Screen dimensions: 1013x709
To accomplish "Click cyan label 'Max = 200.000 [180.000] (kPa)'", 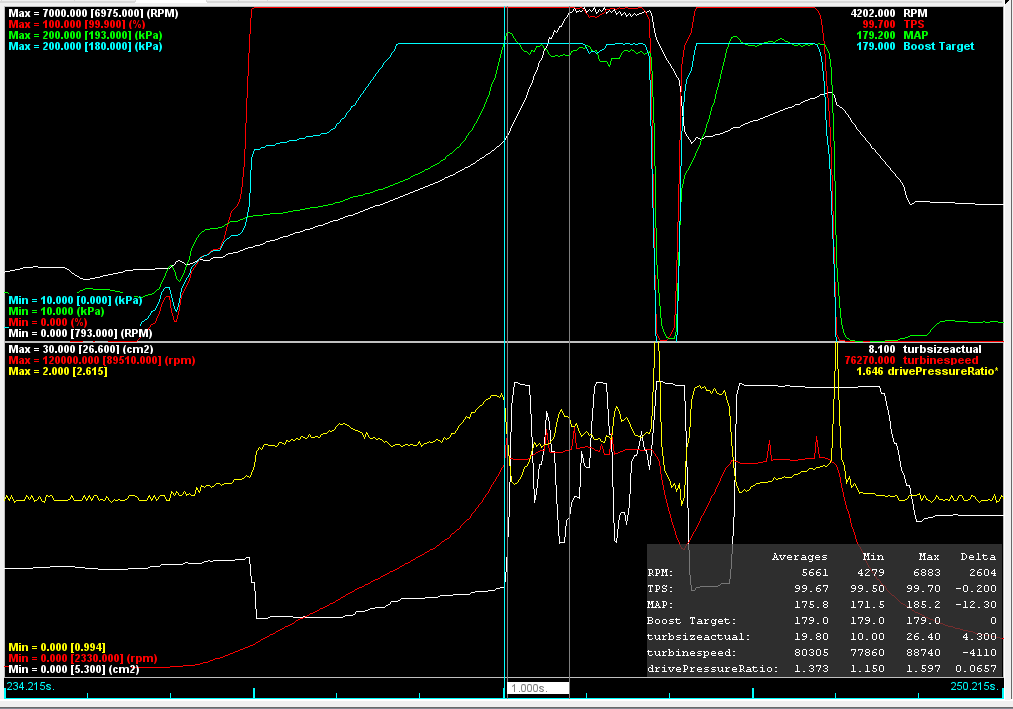I will (x=85, y=46).
